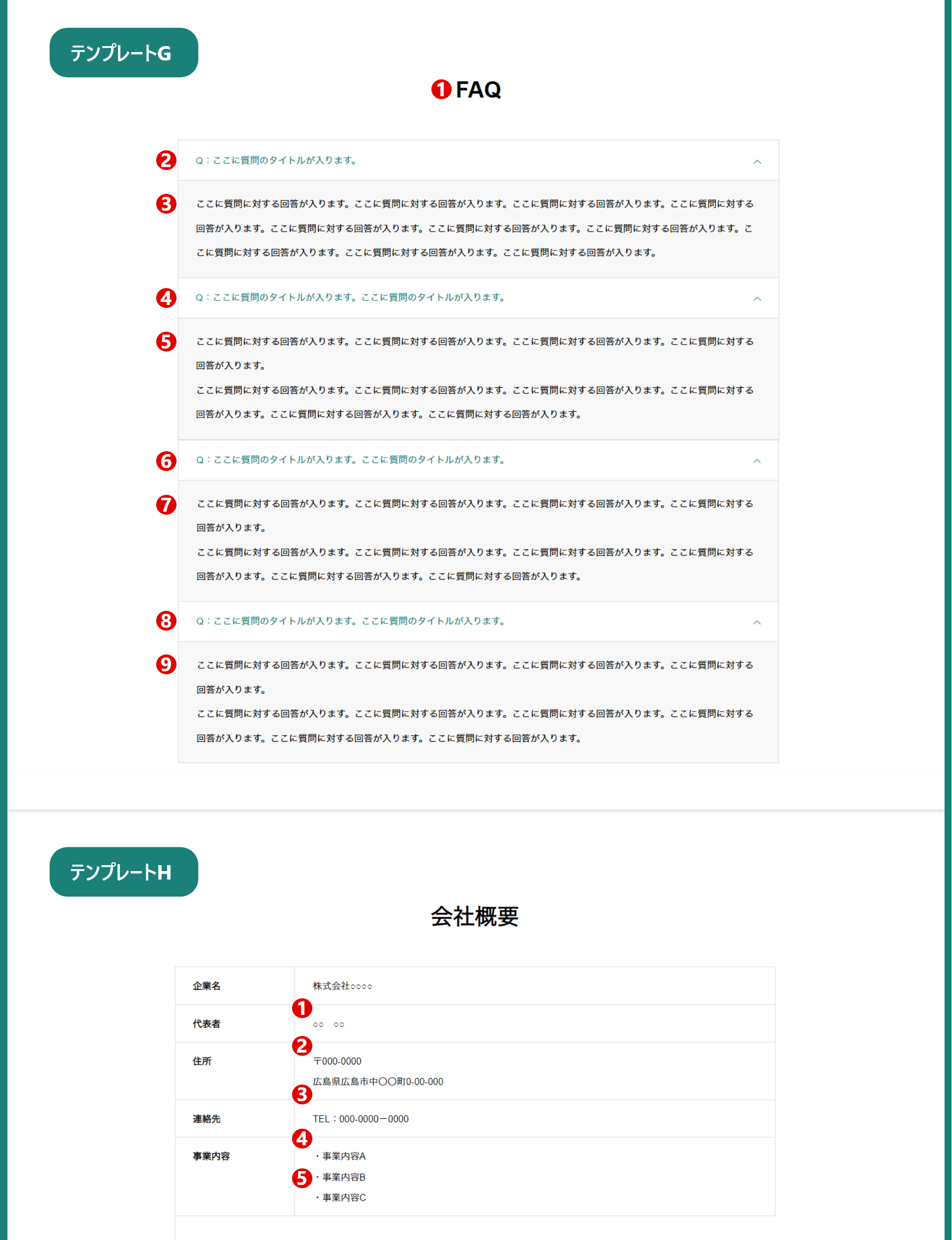Click red marker 3 below the 広島県 address
This screenshot has height=1240, width=952.
pos(302,1094)
